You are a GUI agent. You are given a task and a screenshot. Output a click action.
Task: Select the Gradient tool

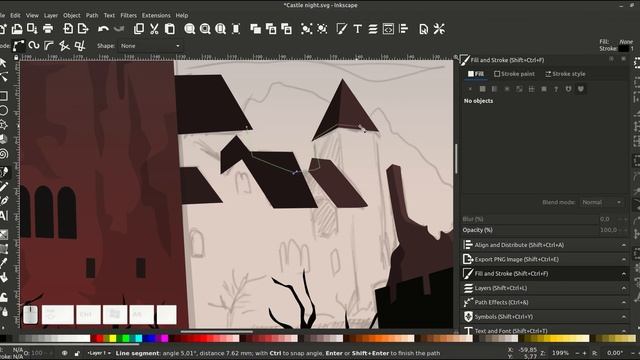point(4,234)
